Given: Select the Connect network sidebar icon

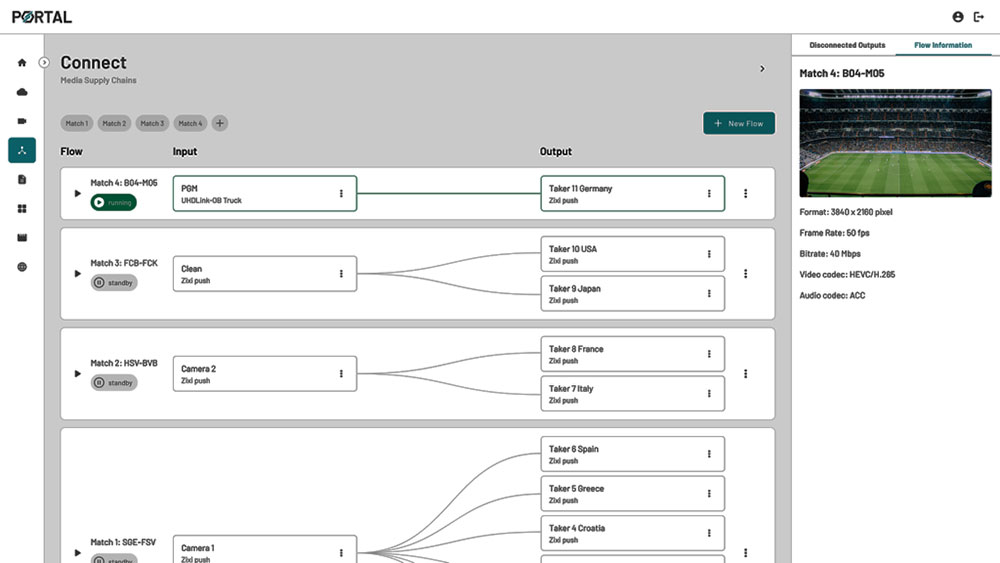Looking at the screenshot, I should pyautogui.click(x=22, y=150).
